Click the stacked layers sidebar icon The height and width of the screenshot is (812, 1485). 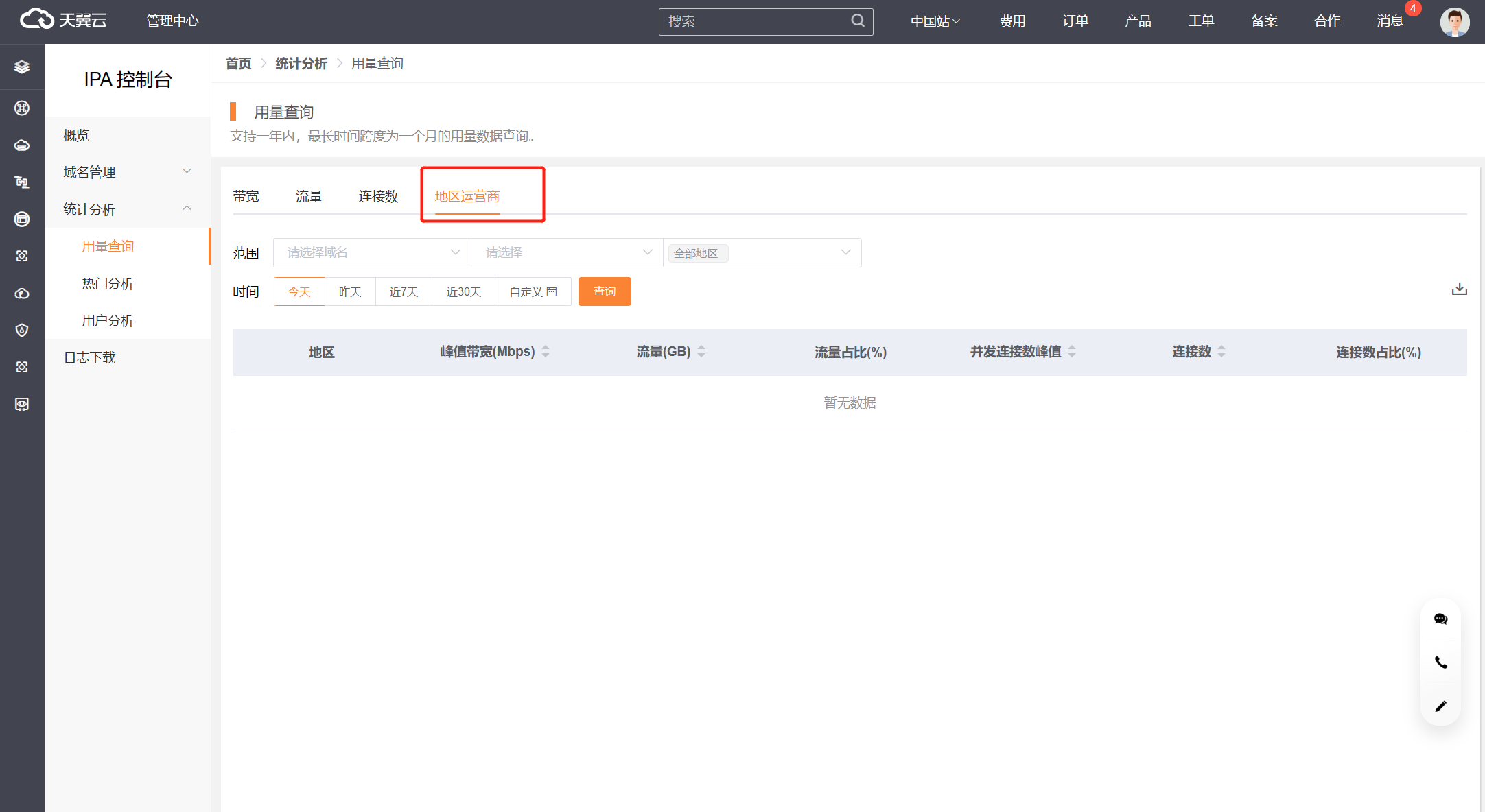tap(22, 67)
